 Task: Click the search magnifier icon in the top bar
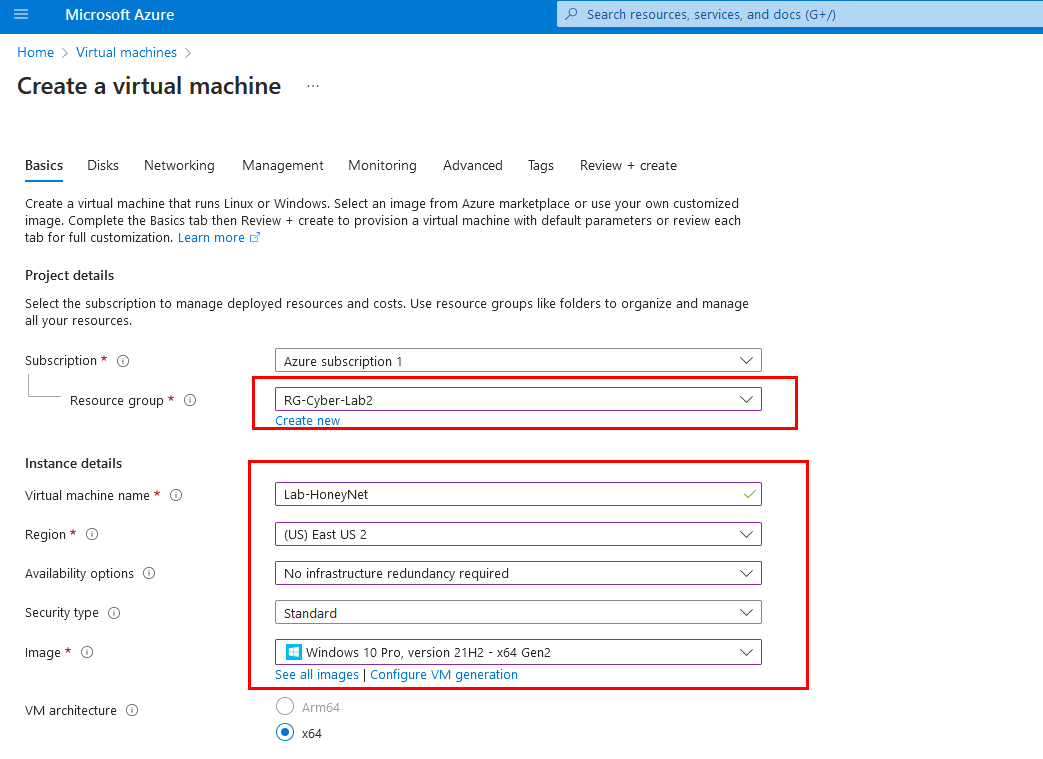tap(571, 13)
